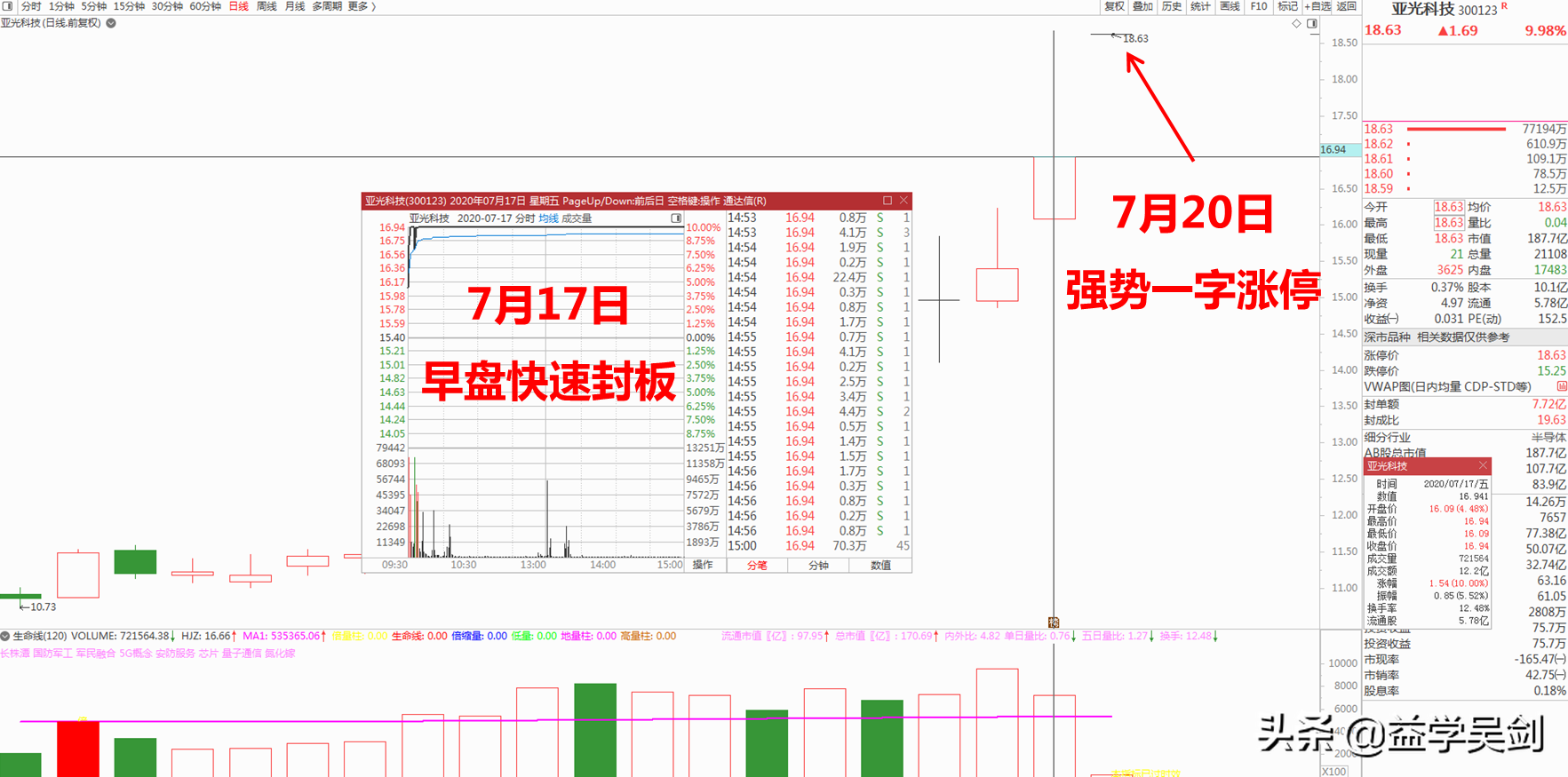Screen dimensions: 1568x777
Task: Open VWAP图(日内均量 CDP-STD等) link
Action: [x=1447, y=386]
